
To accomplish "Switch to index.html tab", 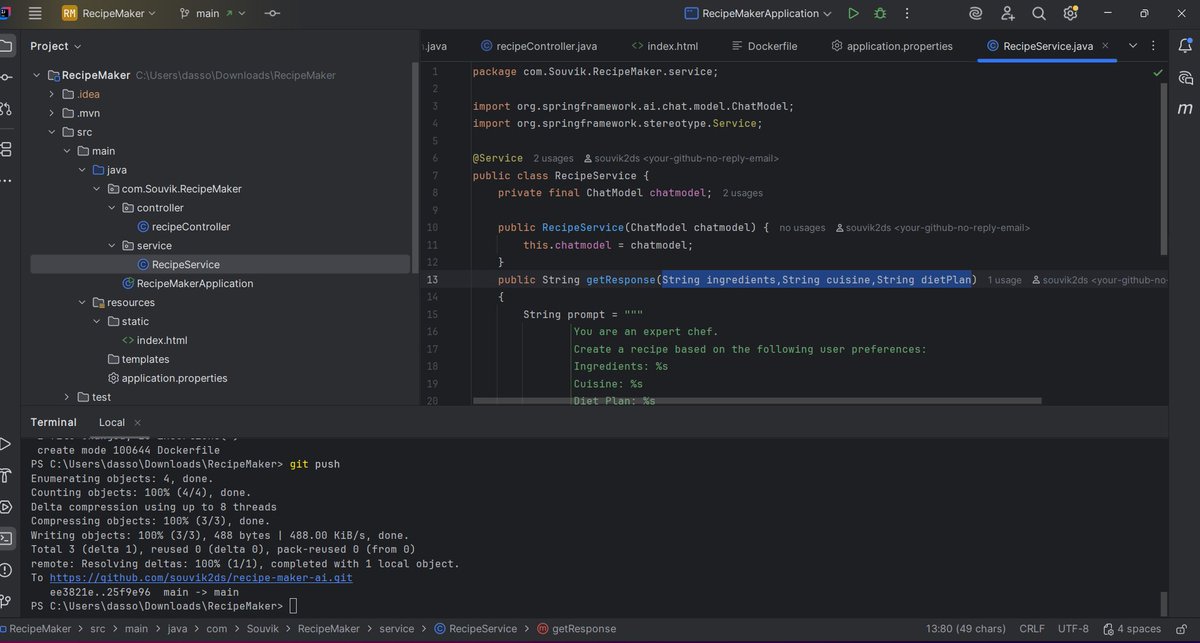I will 664,46.
